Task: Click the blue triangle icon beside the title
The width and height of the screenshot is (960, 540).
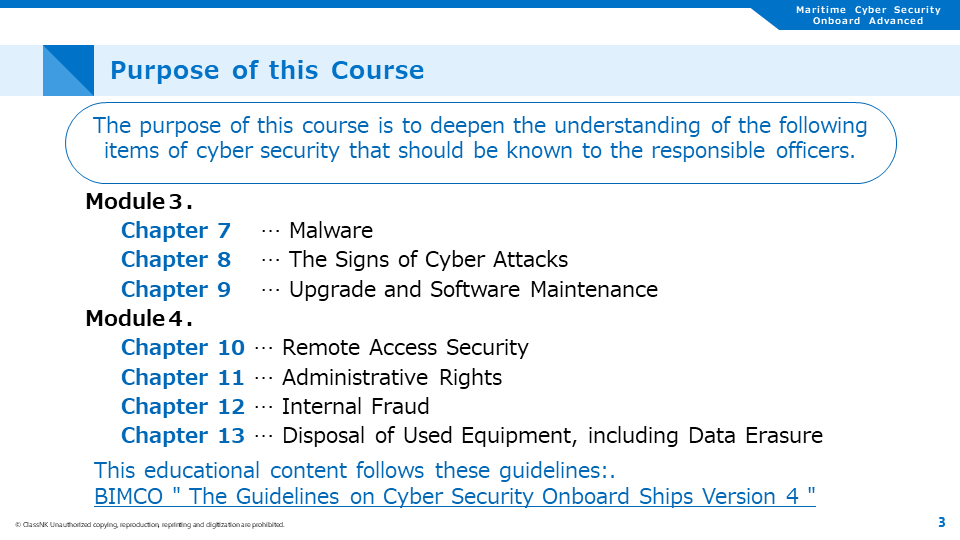Action: tap(68, 71)
